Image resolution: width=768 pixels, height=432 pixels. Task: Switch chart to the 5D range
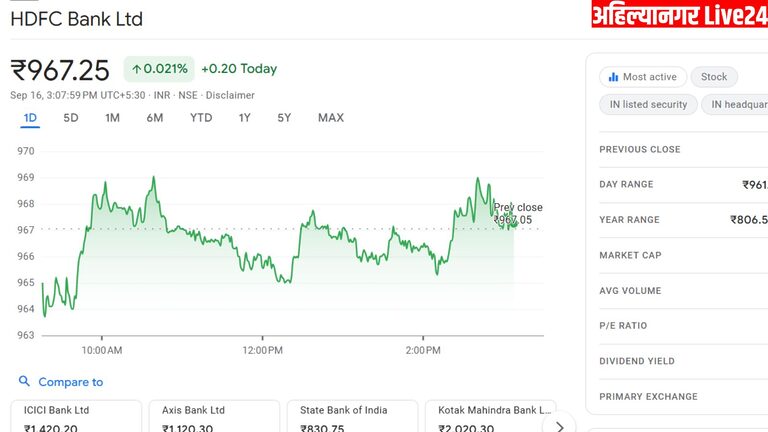point(71,118)
